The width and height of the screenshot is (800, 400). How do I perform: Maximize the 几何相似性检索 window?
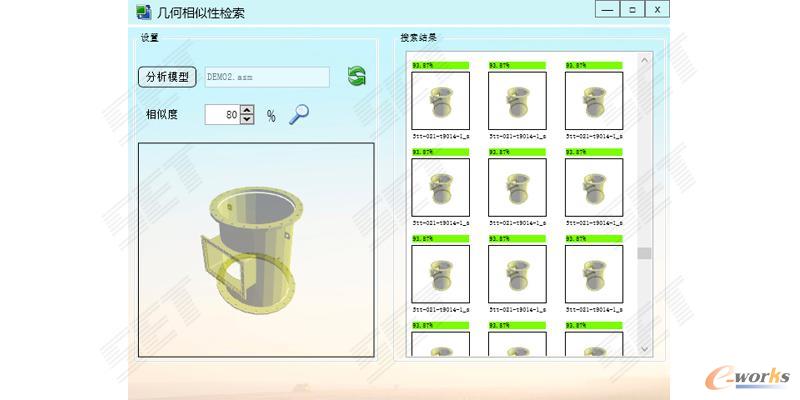pos(632,9)
